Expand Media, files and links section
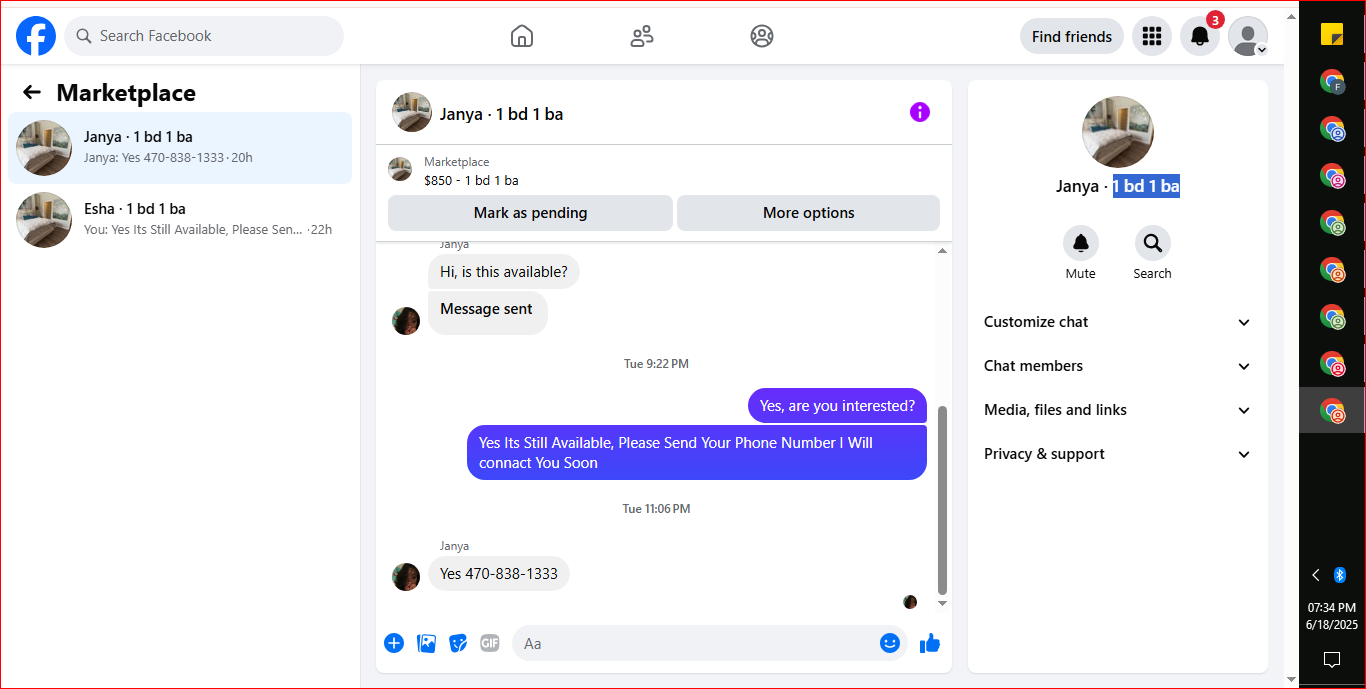 click(1117, 410)
